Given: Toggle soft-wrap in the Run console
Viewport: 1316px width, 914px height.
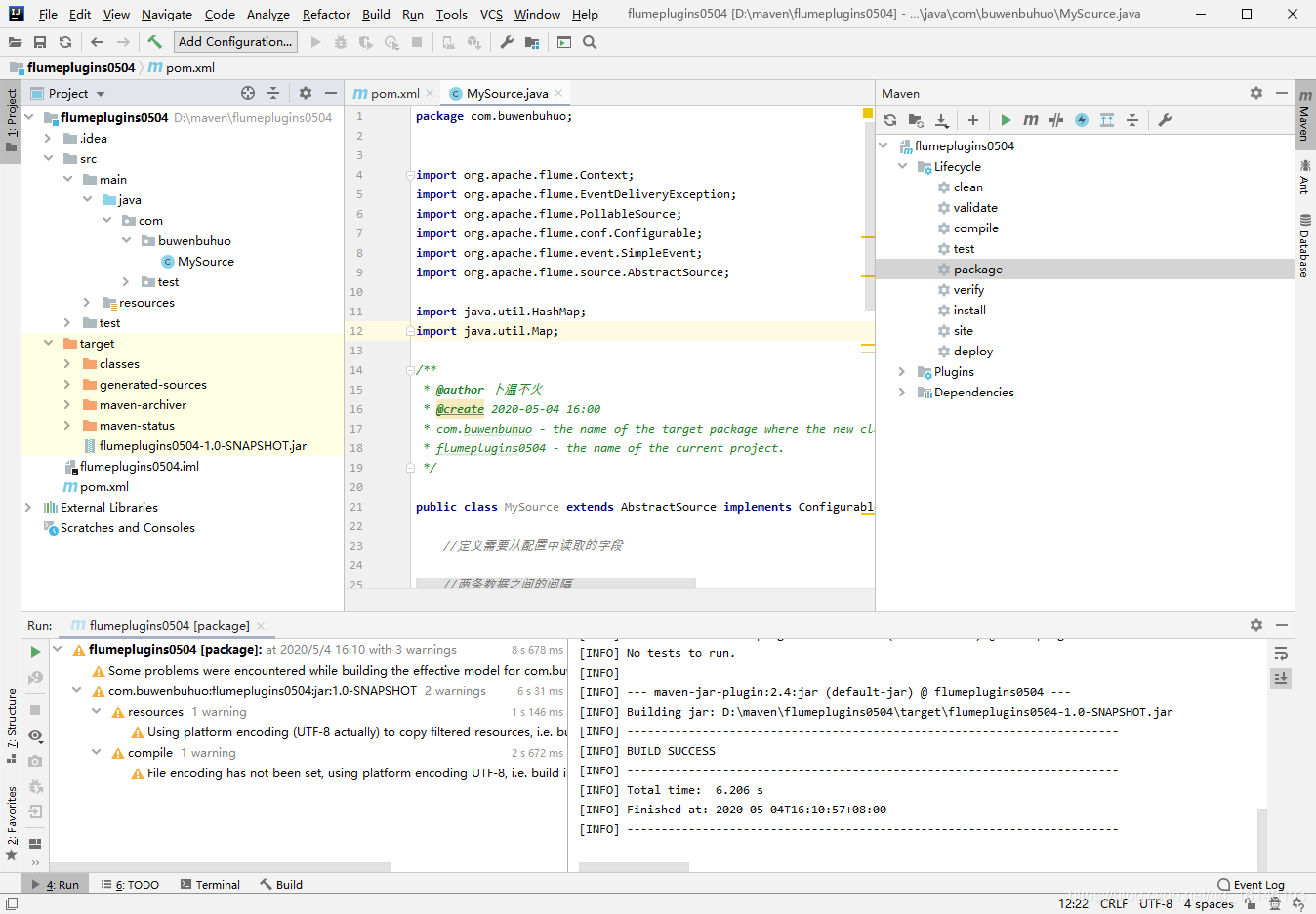Looking at the screenshot, I should 1281,653.
